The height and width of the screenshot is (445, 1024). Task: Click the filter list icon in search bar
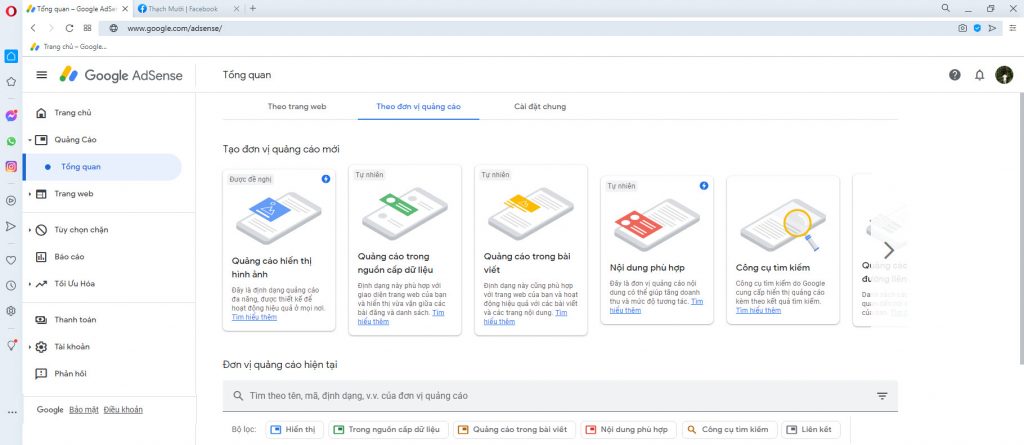coord(882,396)
